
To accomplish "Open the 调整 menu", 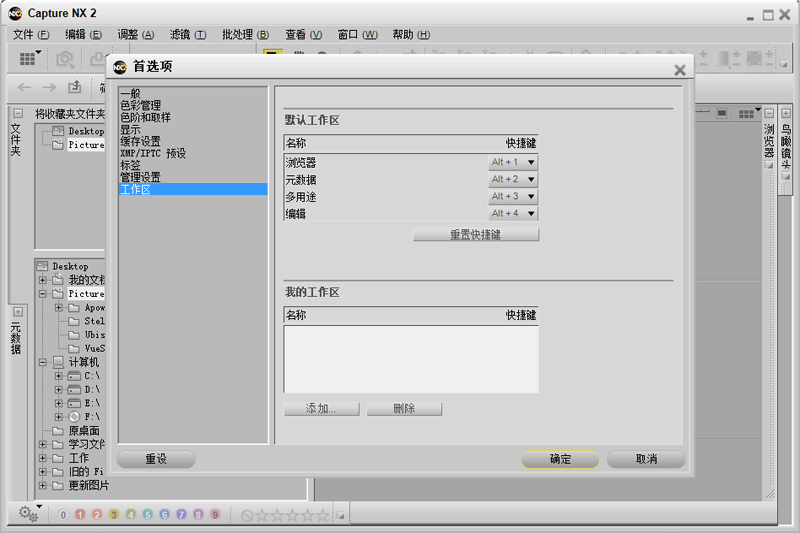I will (136, 35).
